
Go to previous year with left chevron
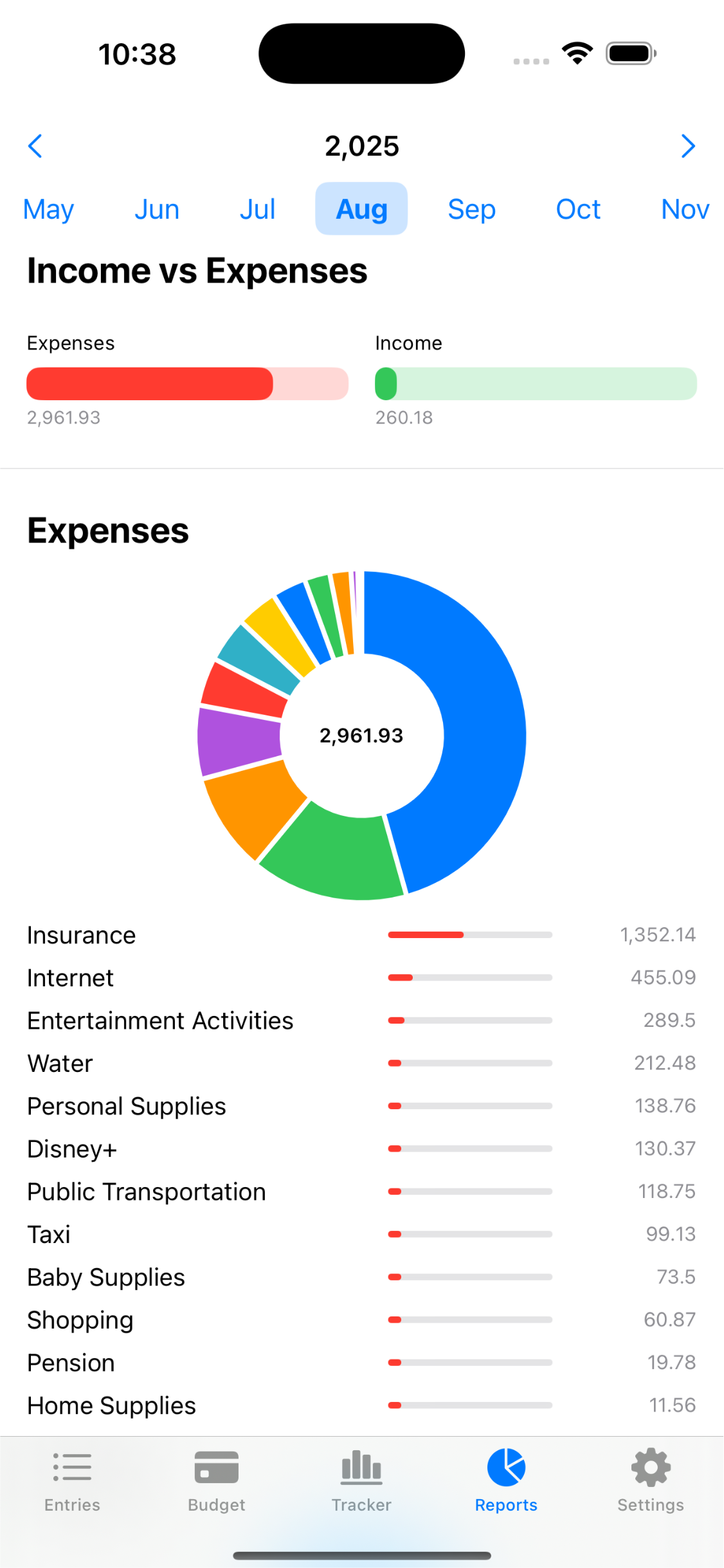click(x=35, y=146)
